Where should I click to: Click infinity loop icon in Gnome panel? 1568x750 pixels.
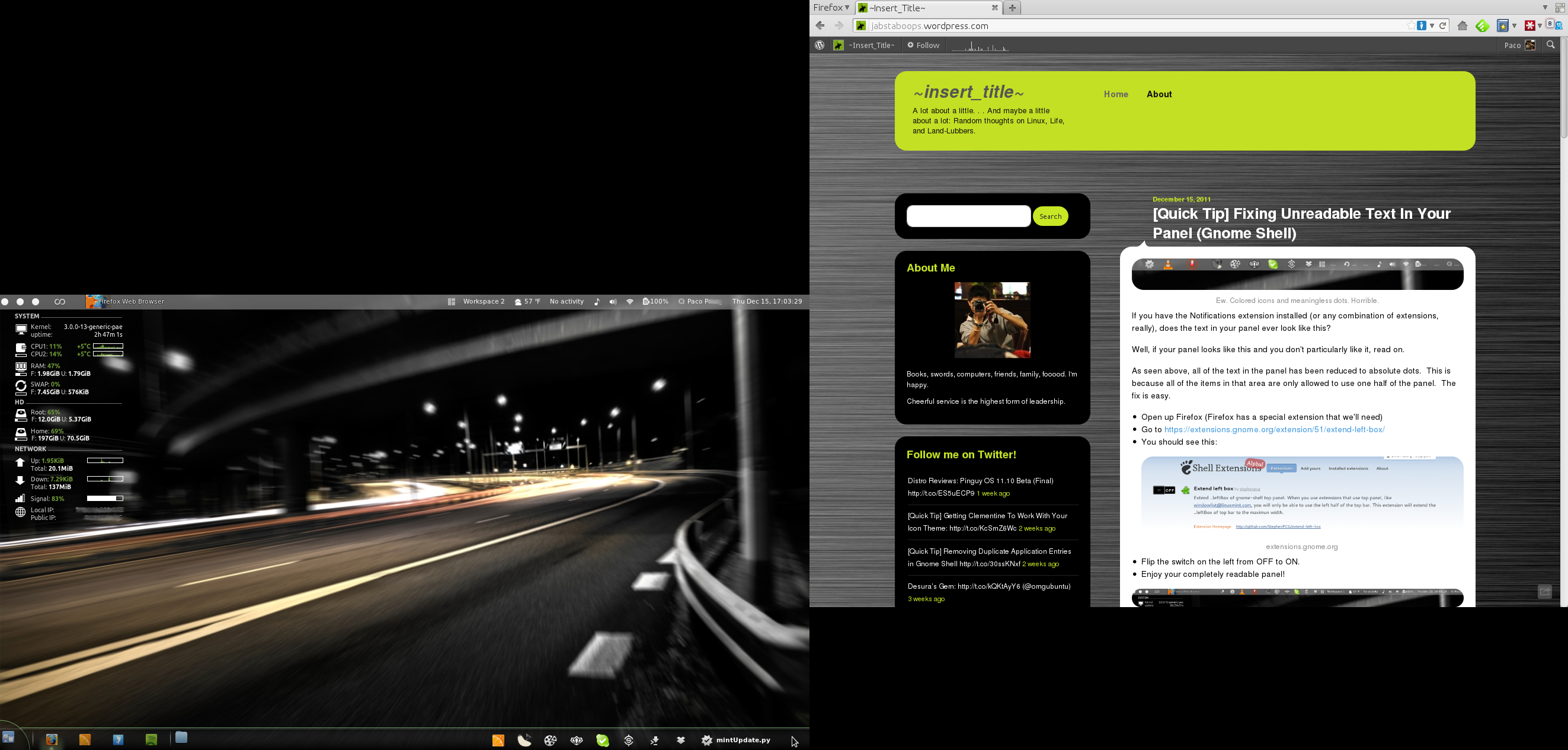[x=60, y=301]
